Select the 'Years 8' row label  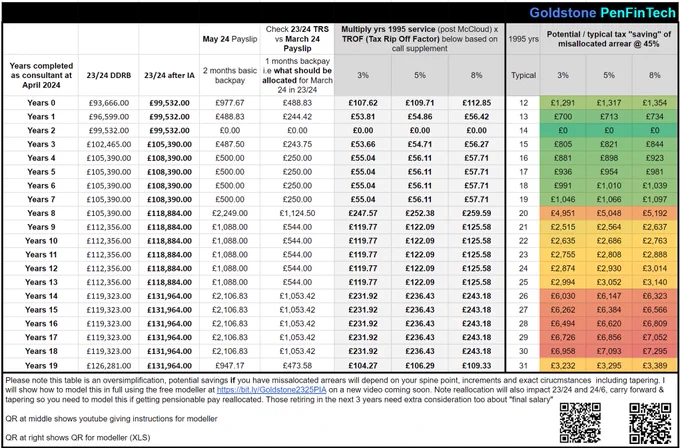tap(41, 213)
